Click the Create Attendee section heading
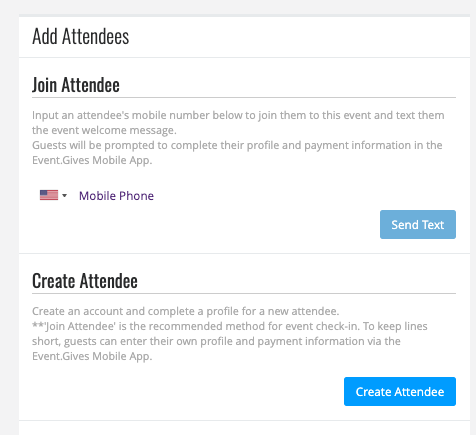 pyautogui.click(x=85, y=281)
